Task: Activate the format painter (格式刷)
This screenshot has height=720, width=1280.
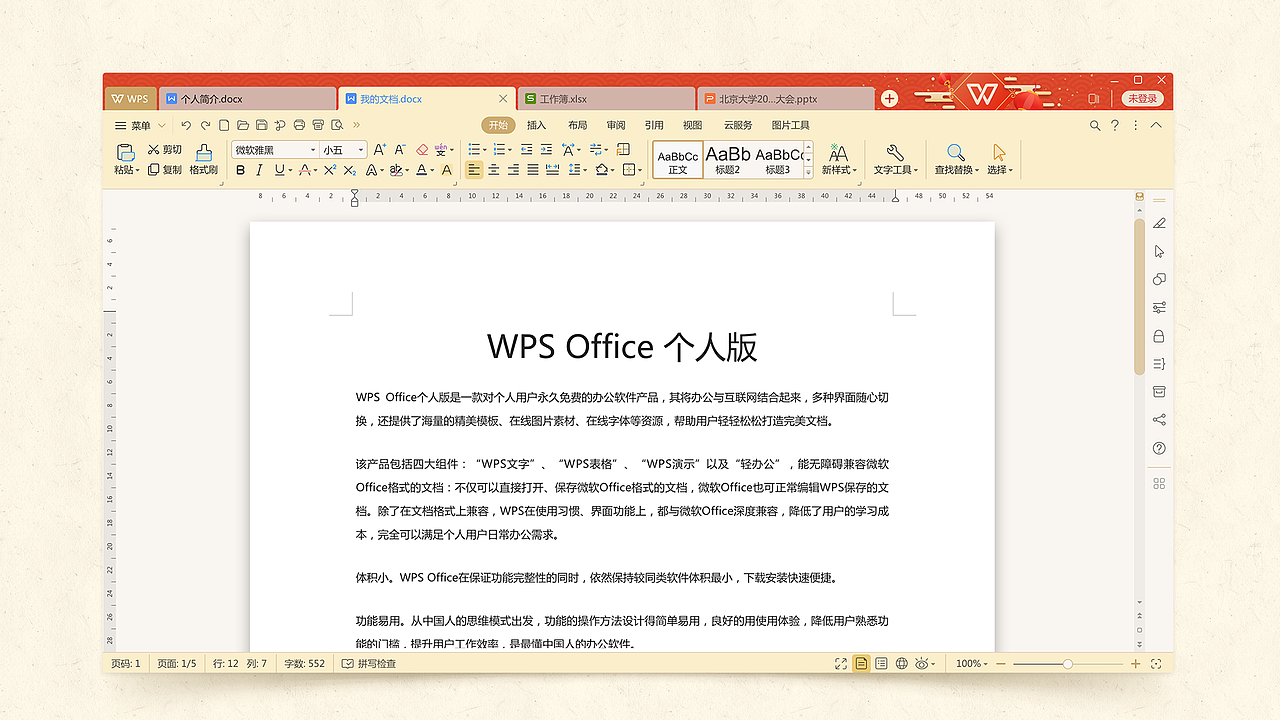Action: pos(204,159)
